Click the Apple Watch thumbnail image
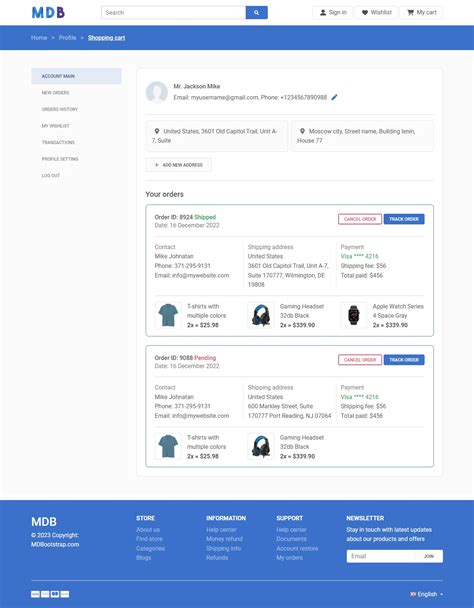Image resolution: width=474 pixels, height=608 pixels. 353,315
